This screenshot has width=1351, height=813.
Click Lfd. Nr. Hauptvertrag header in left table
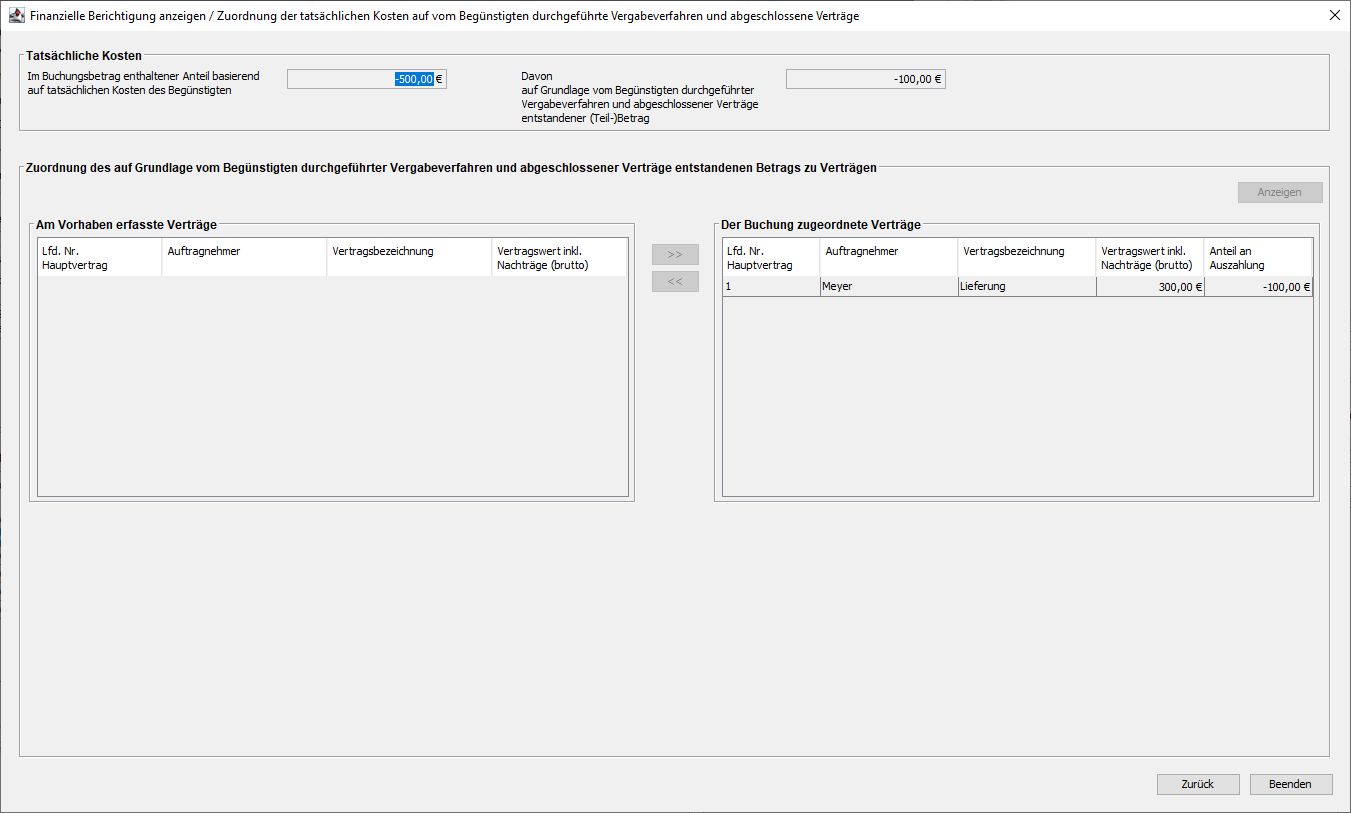(99, 257)
